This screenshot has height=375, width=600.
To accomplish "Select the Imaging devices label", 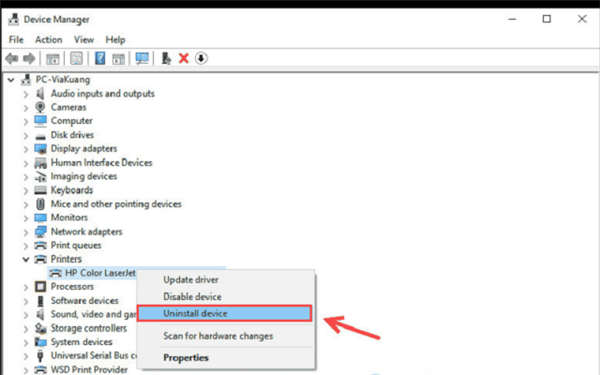I will (x=84, y=176).
